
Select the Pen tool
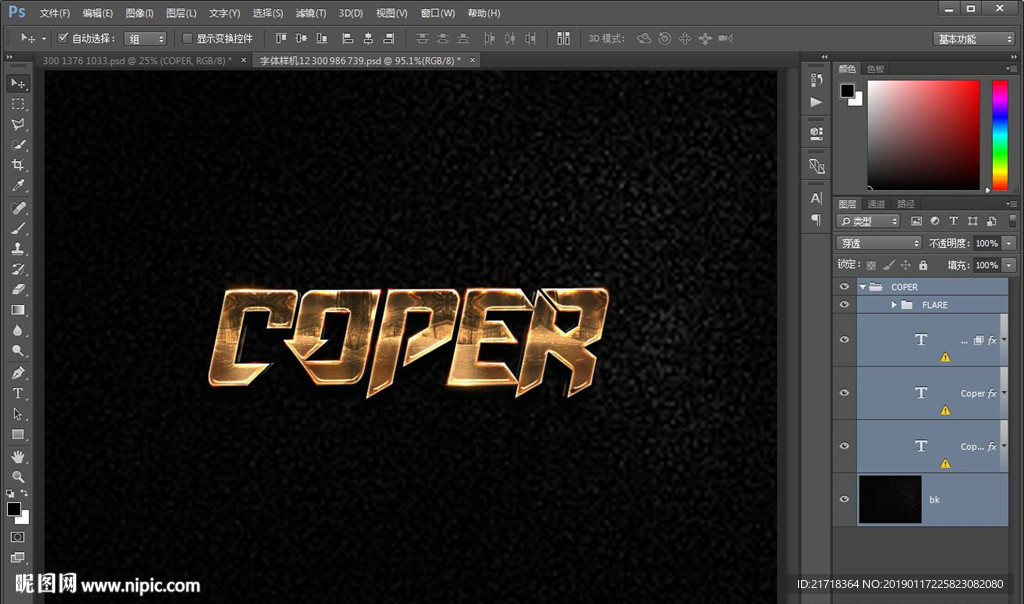[x=18, y=373]
